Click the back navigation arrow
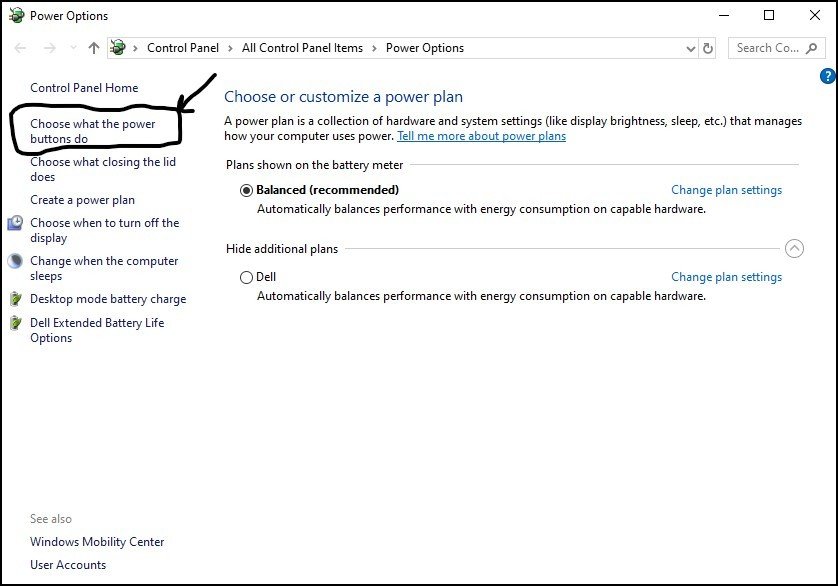This screenshot has height=586, width=838. tap(20, 48)
